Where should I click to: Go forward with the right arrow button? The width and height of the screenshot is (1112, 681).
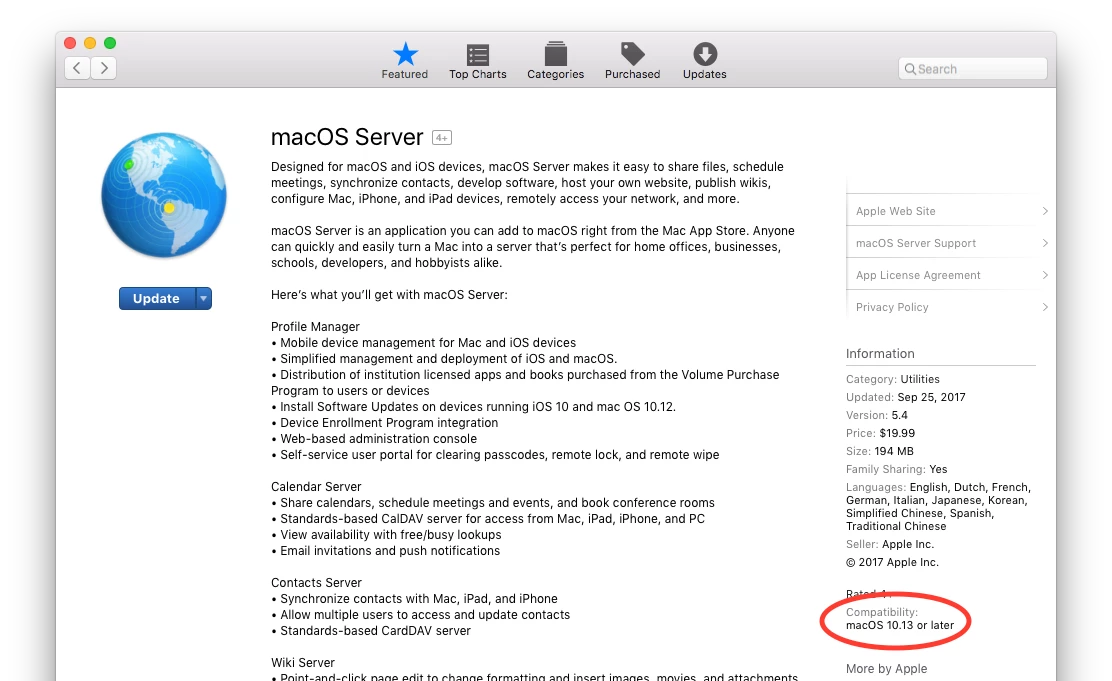click(104, 68)
